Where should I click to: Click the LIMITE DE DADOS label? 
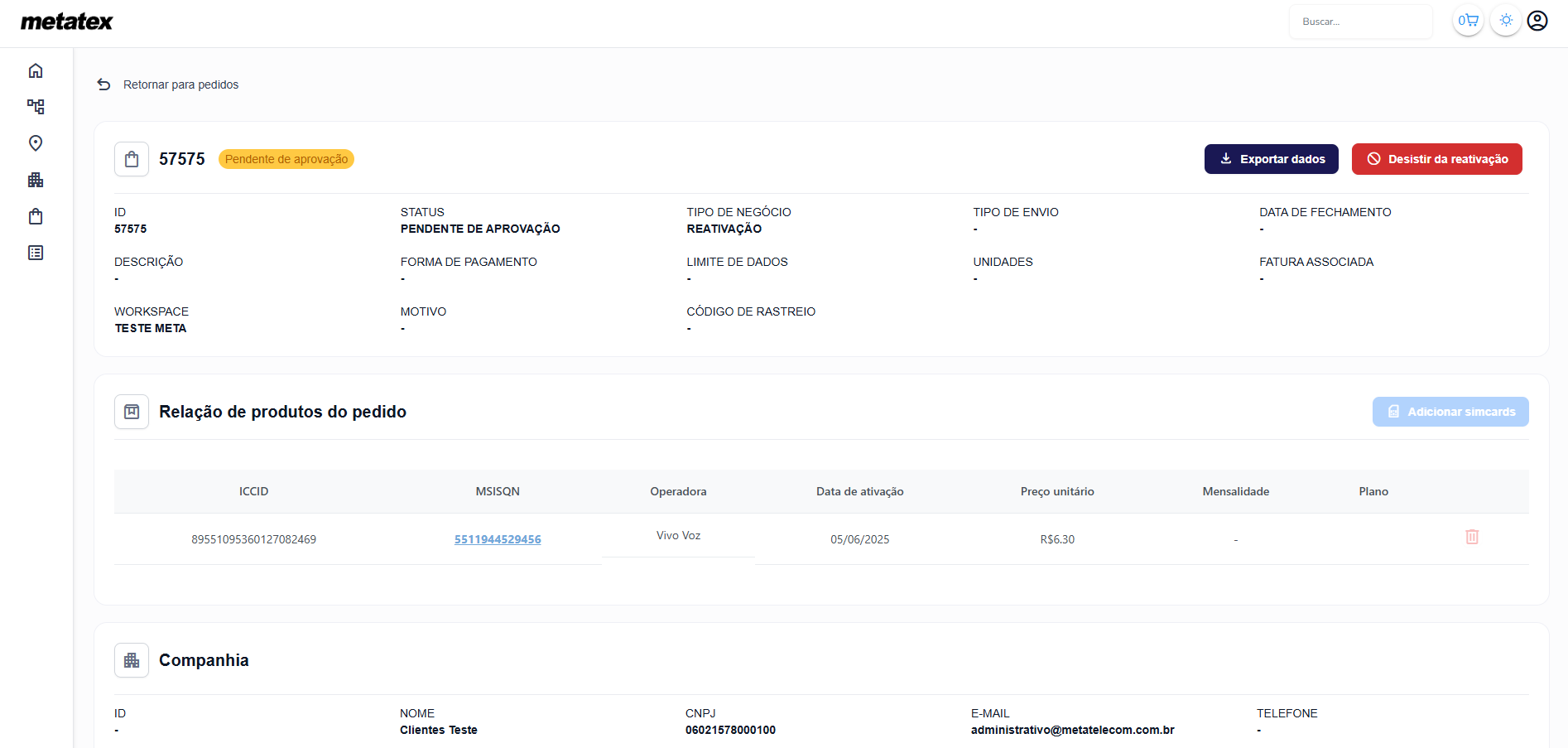pos(737,262)
